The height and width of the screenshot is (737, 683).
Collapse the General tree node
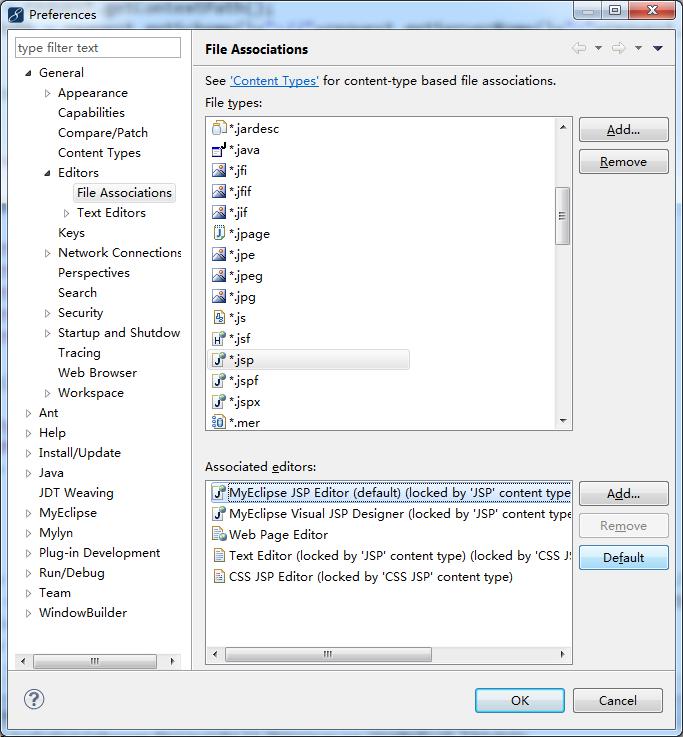[28, 73]
